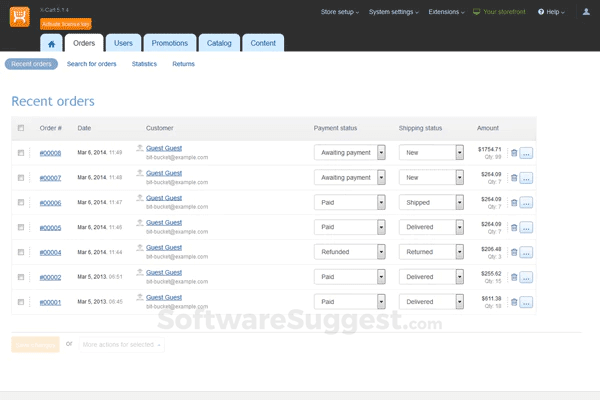Open more options for order #00007
This screenshot has width=600, height=400.
point(527,178)
